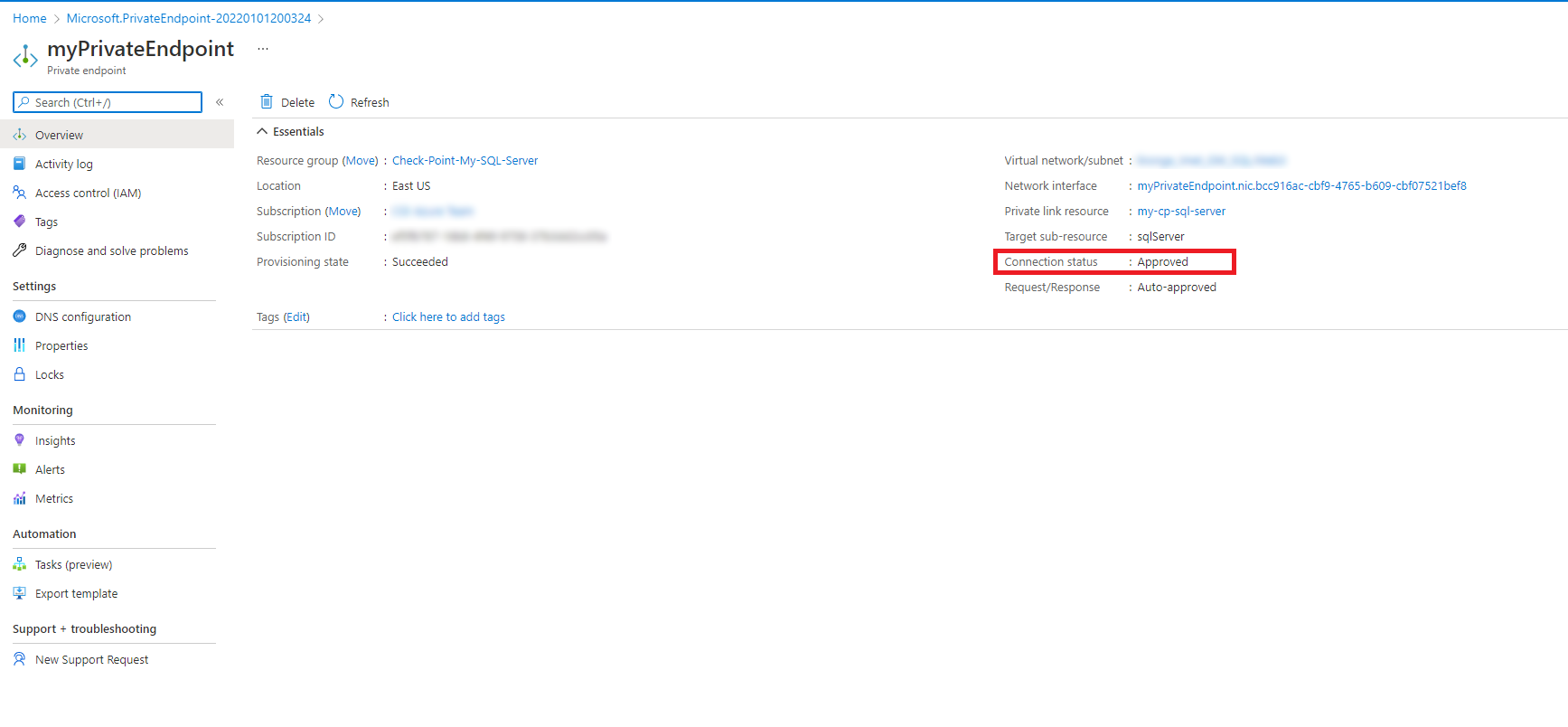Open the blurred virtual network/subnet link
This screenshot has height=727, width=1568.
pos(1211,160)
